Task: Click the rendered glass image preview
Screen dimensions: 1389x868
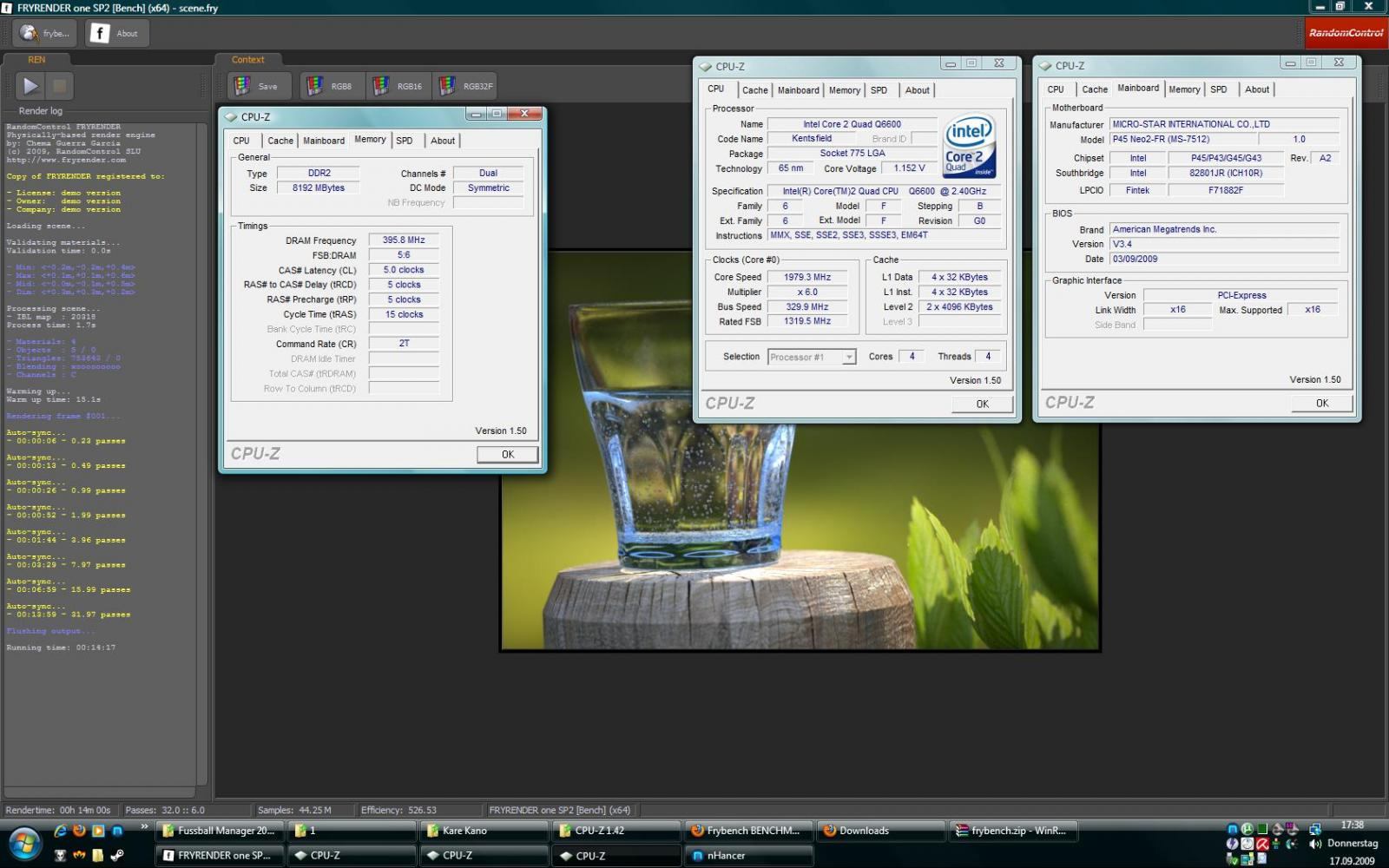Action: (800, 451)
